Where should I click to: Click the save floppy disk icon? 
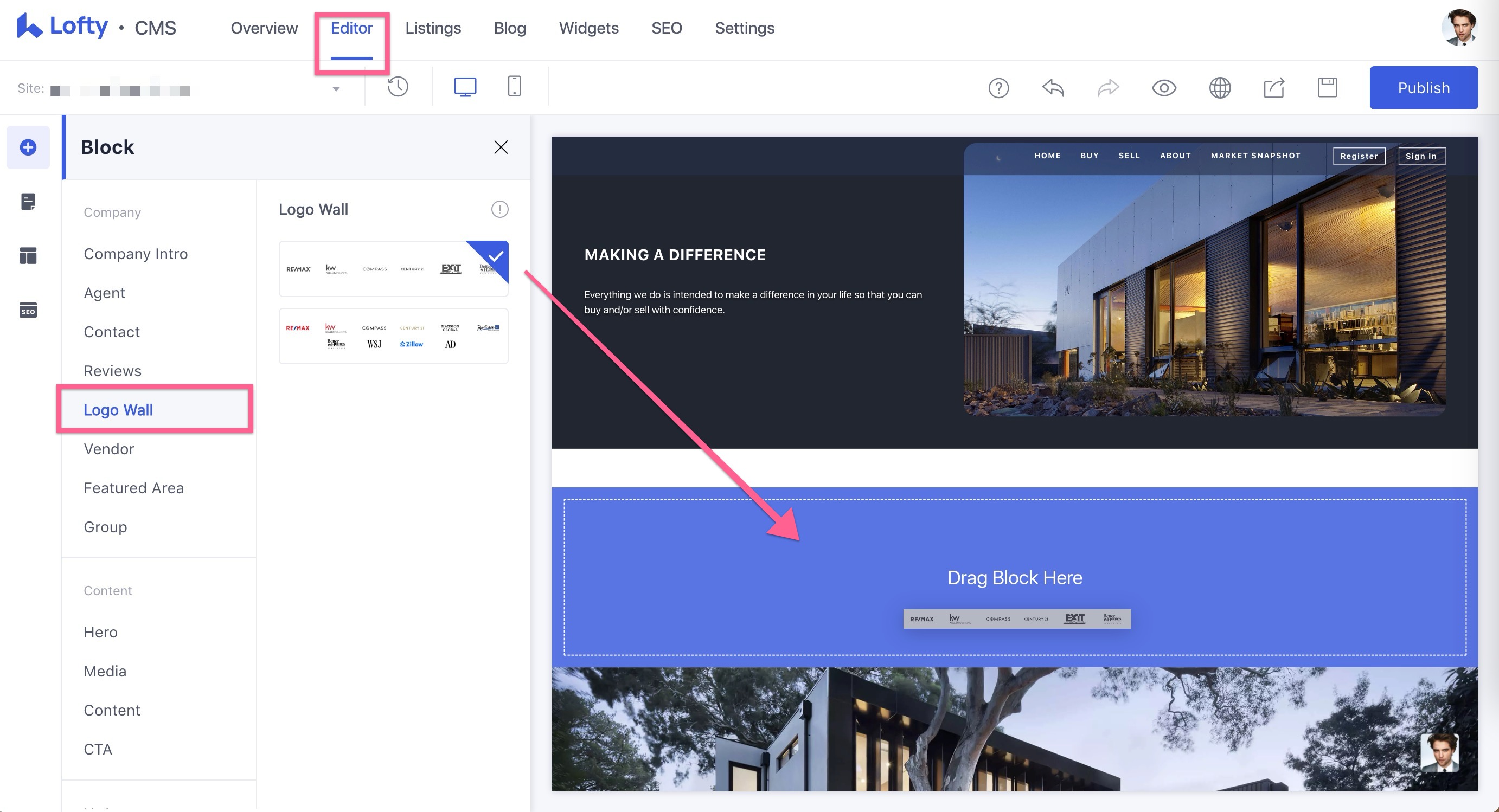point(1327,88)
